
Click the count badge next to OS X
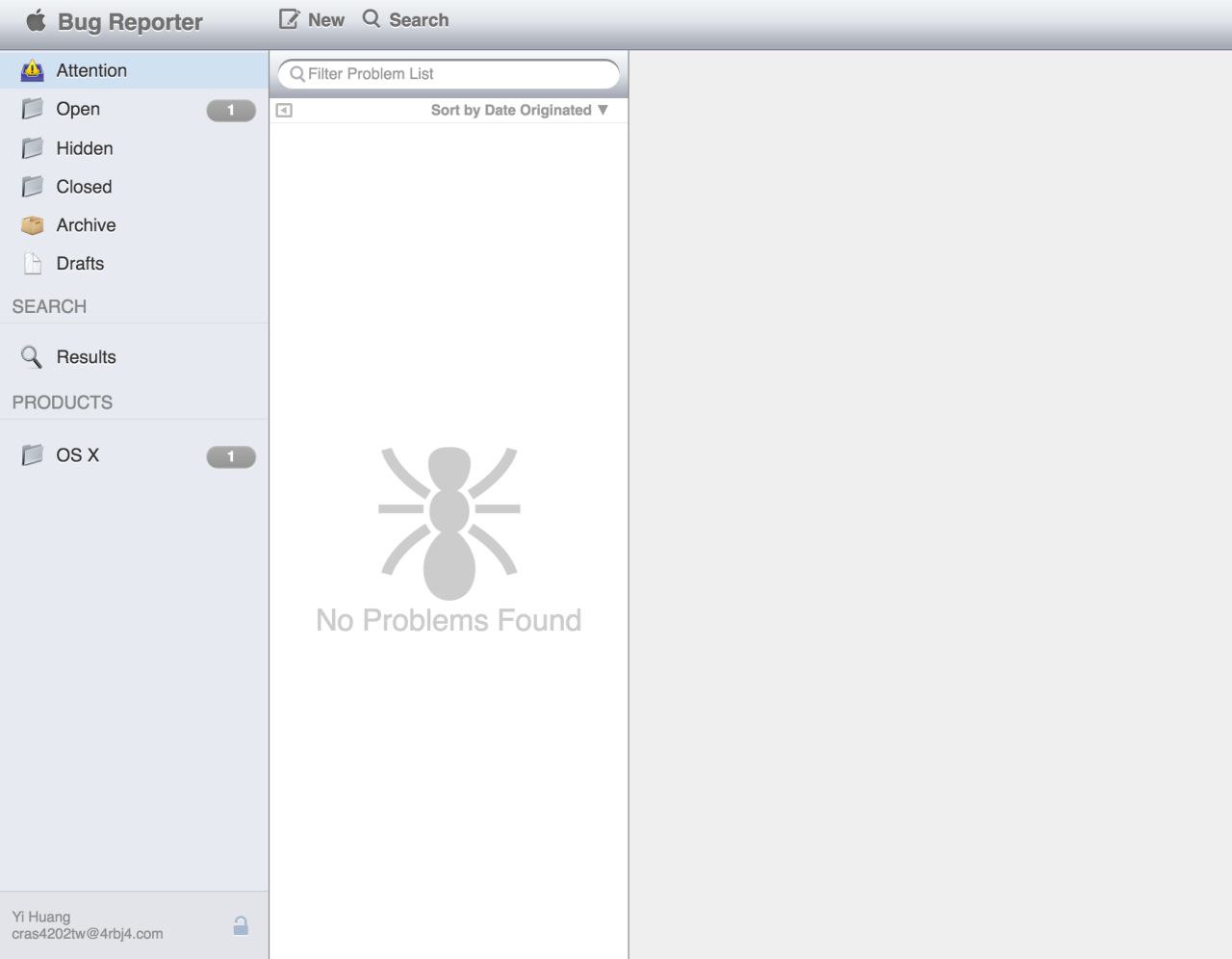[231, 457]
